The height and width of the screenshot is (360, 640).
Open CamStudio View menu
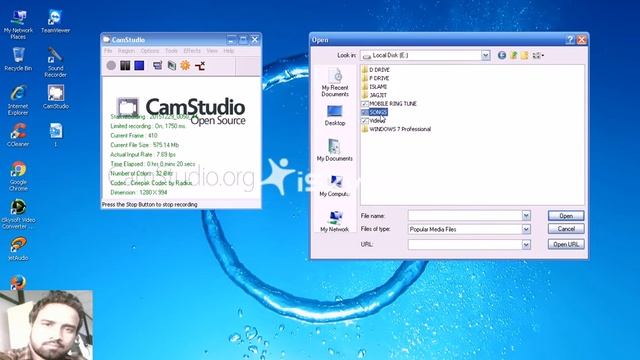pyautogui.click(x=212, y=51)
